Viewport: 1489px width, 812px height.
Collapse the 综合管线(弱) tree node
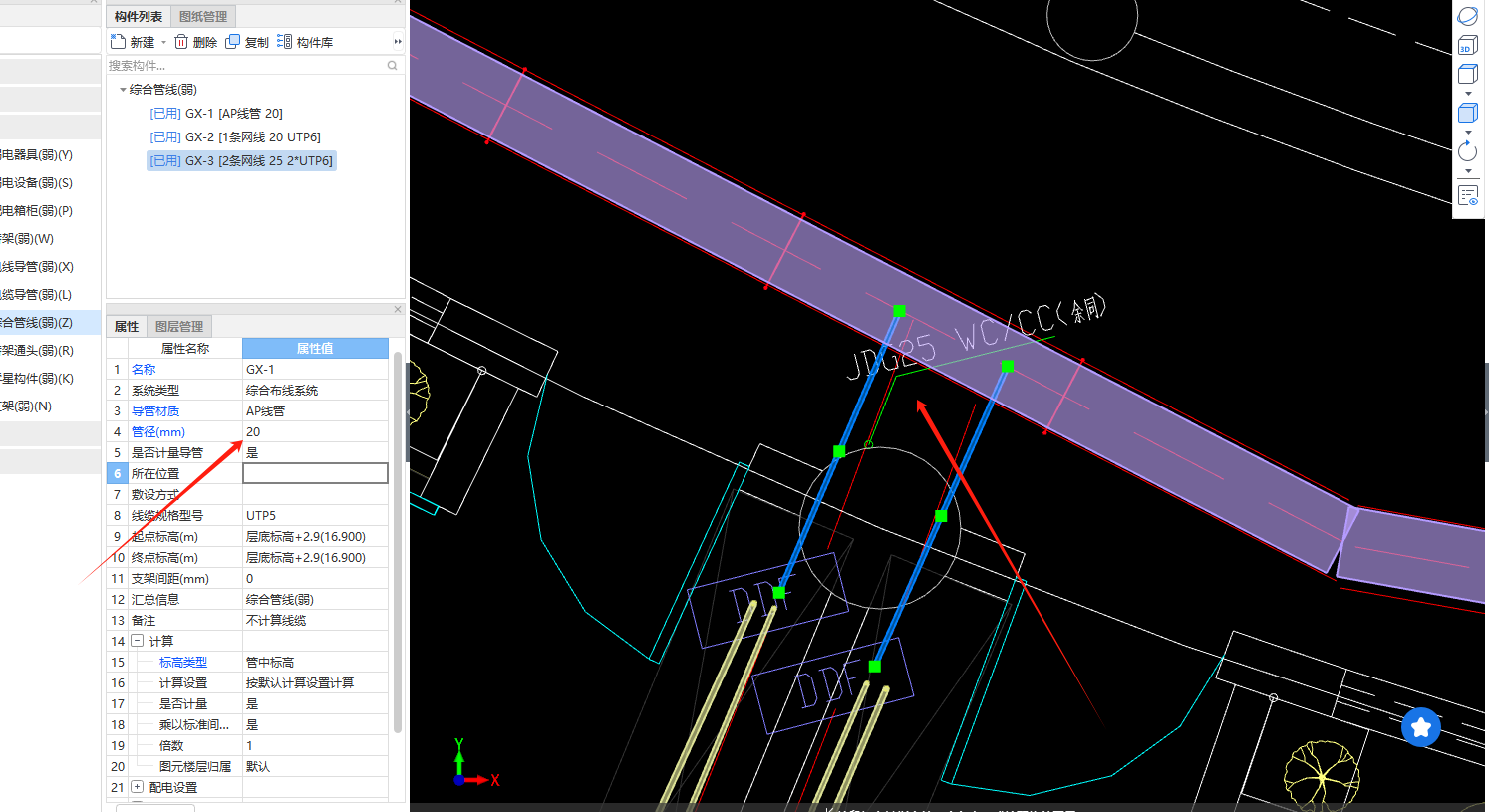pyautogui.click(x=123, y=90)
